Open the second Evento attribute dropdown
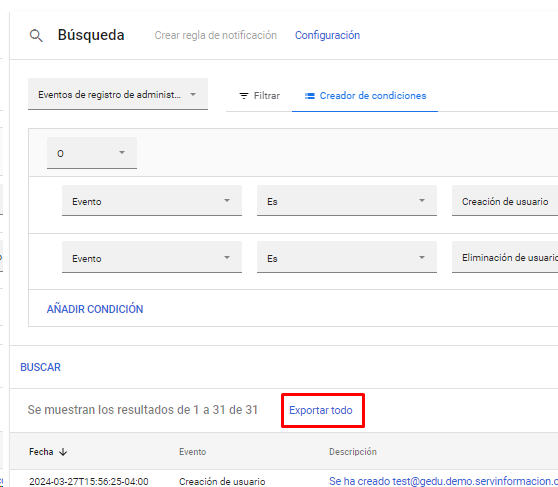 click(152, 257)
